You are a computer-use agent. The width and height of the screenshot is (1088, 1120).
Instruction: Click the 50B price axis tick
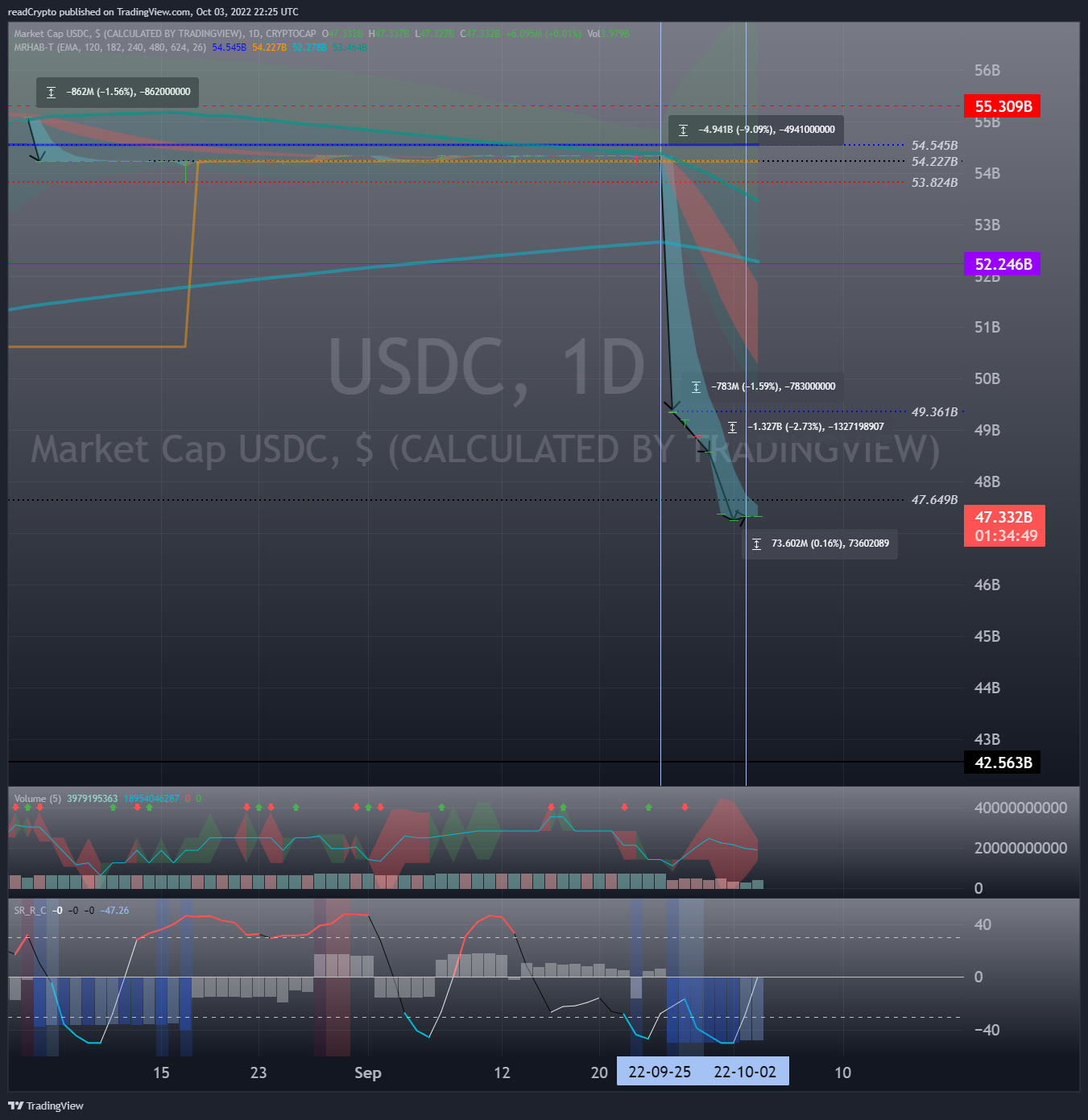pos(987,379)
